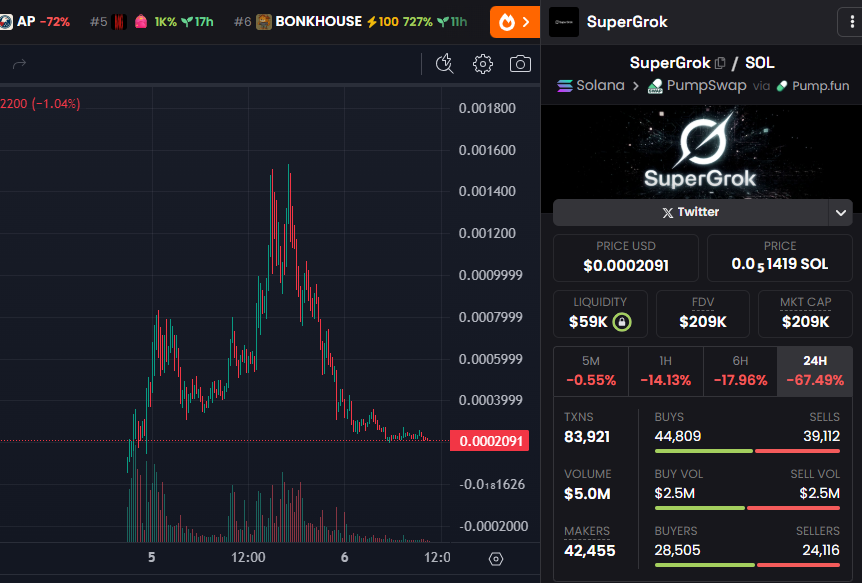
Task: Open the three-dot menu beside SuperGrok
Action: 852,22
